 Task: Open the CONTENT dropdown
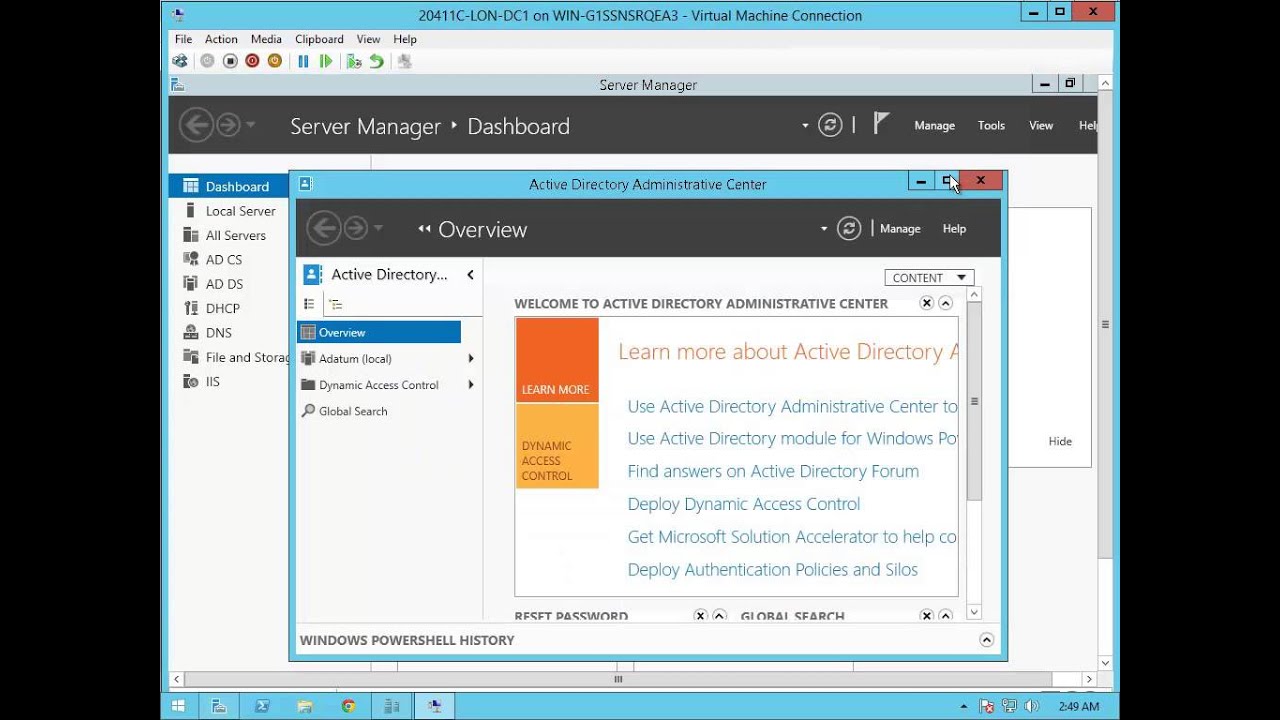(x=929, y=278)
